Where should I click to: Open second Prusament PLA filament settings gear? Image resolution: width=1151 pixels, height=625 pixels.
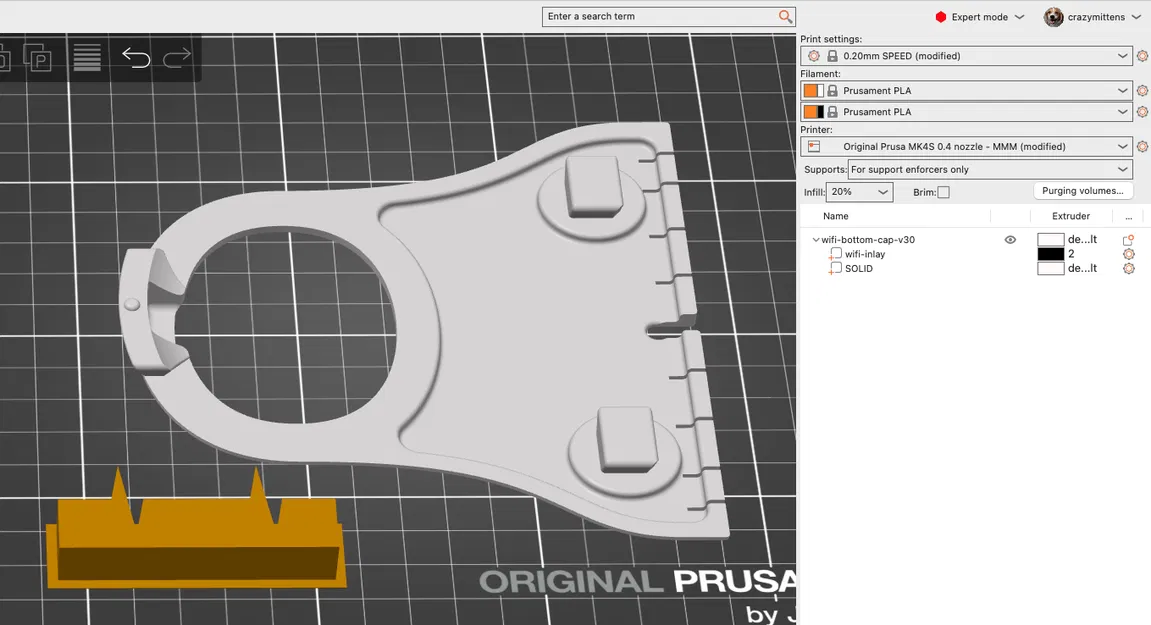pyautogui.click(x=1142, y=112)
